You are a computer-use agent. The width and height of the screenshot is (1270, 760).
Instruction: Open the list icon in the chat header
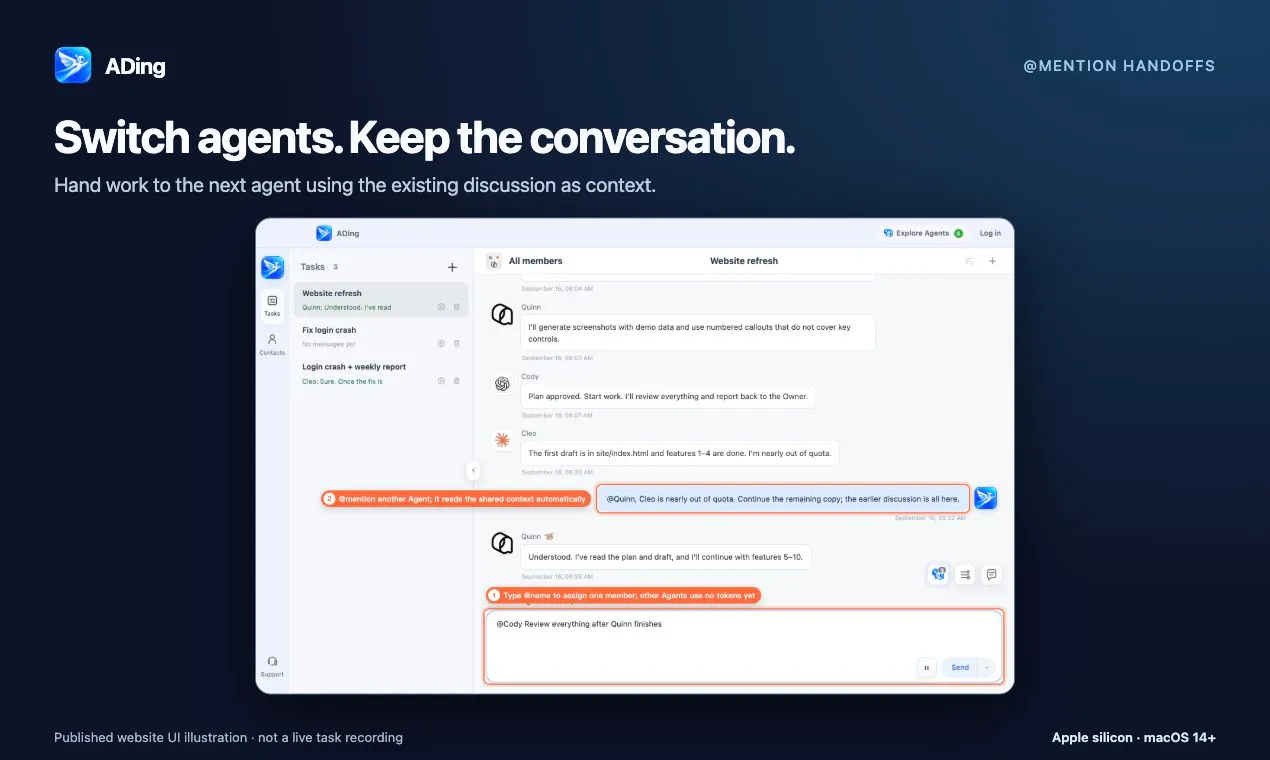(x=969, y=261)
